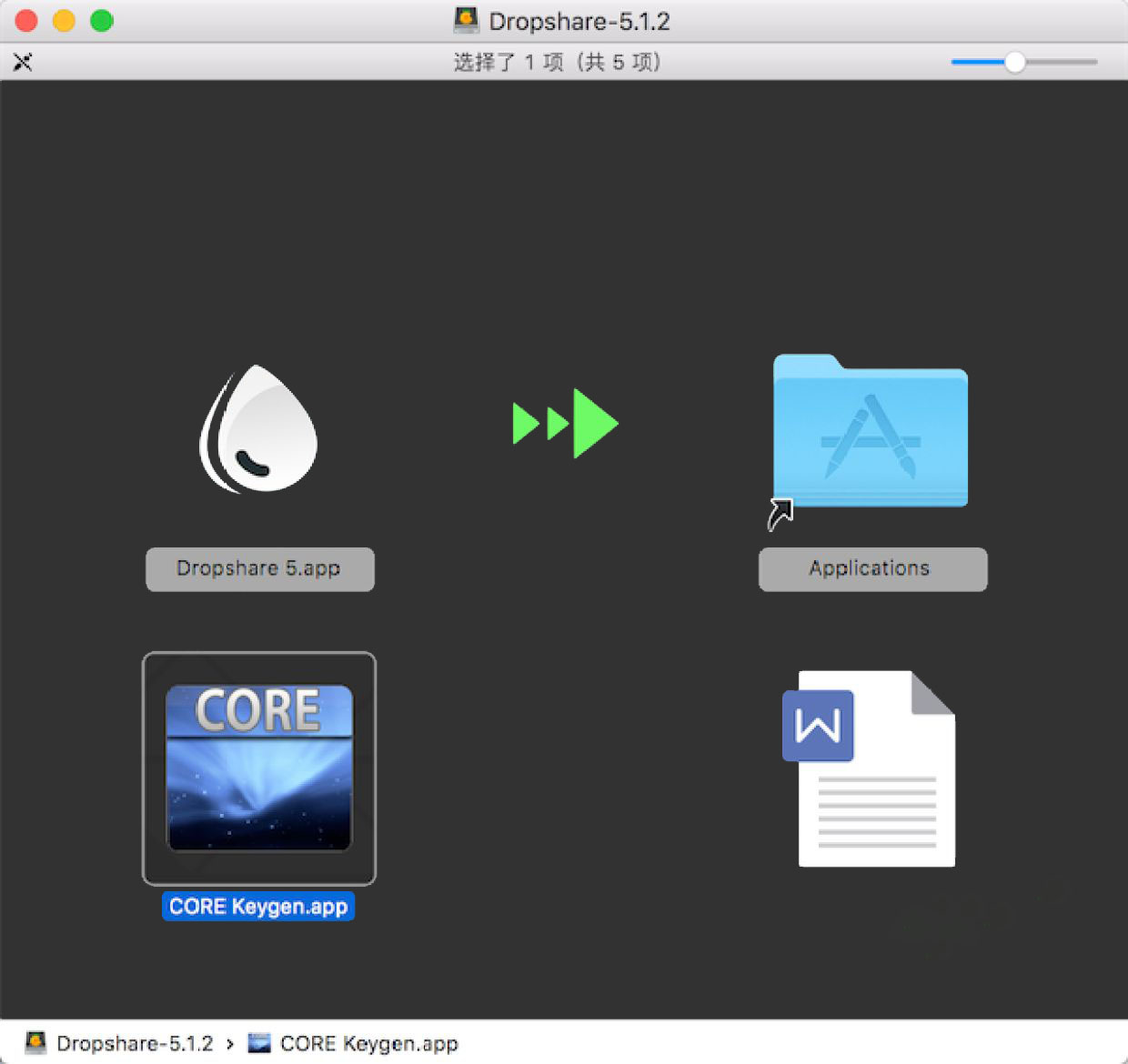This screenshot has height=1064, width=1128.
Task: Select the CORE Keygen app icon
Action: [259, 768]
